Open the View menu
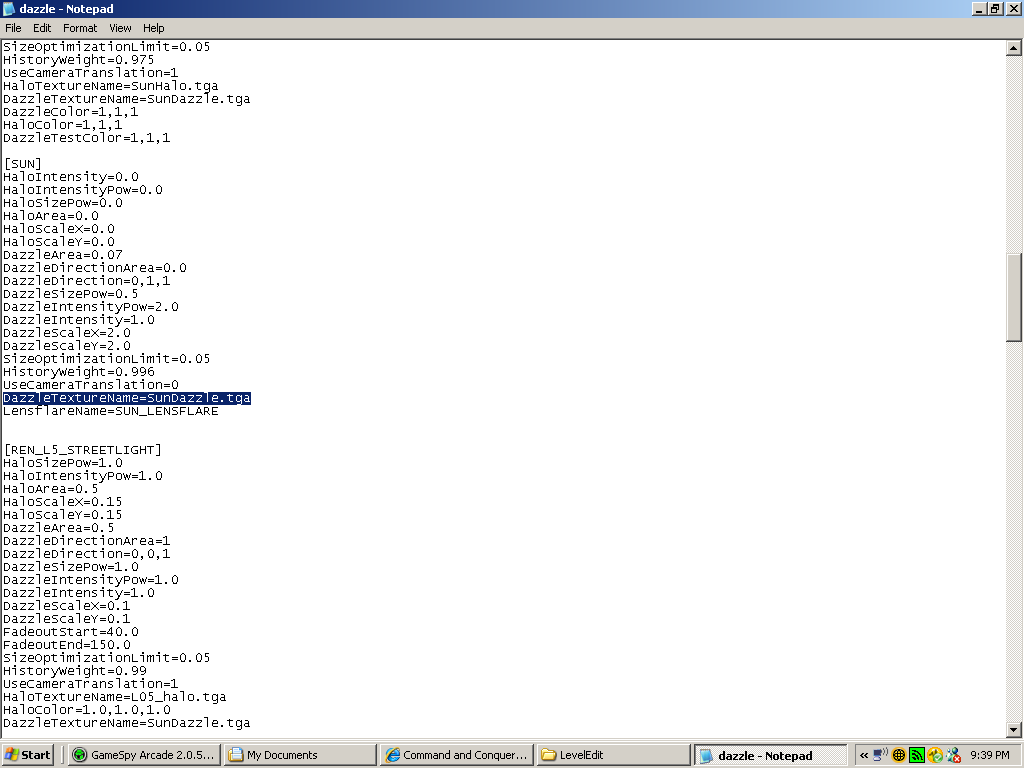Viewport: 1024px width, 768px height. click(120, 28)
